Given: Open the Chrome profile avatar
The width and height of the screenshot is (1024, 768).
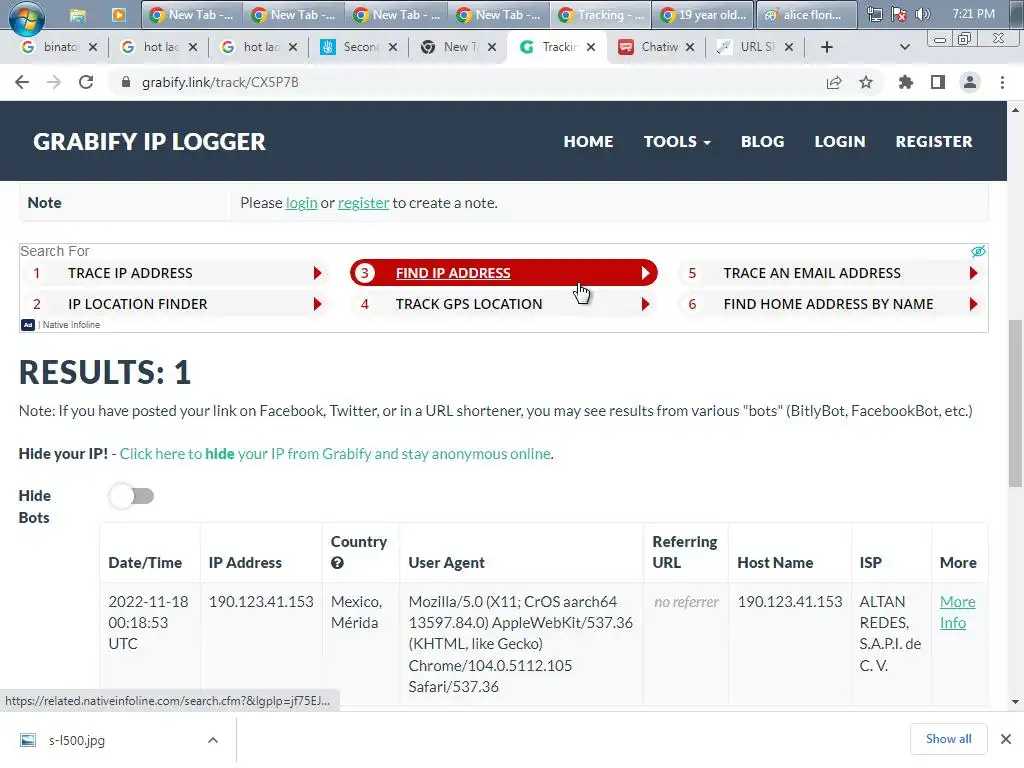Looking at the screenshot, I should click(x=970, y=82).
